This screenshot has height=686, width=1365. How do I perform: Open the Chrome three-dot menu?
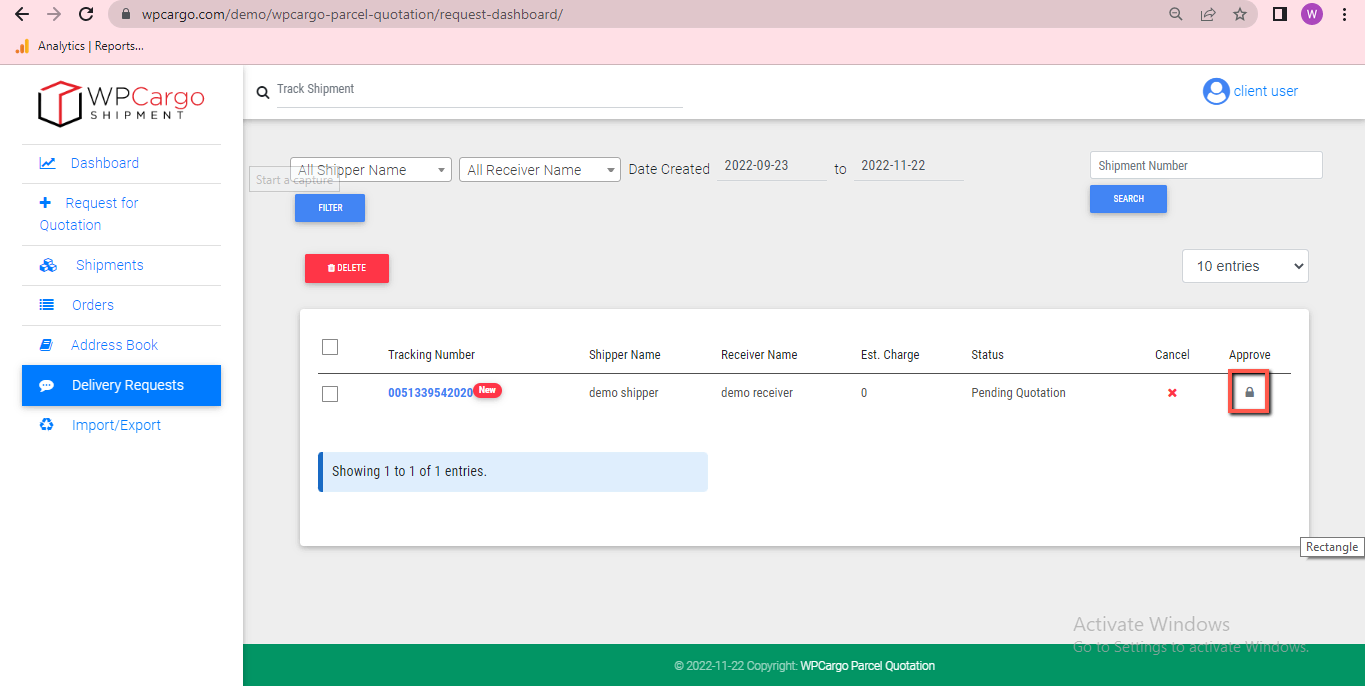[x=1345, y=14]
